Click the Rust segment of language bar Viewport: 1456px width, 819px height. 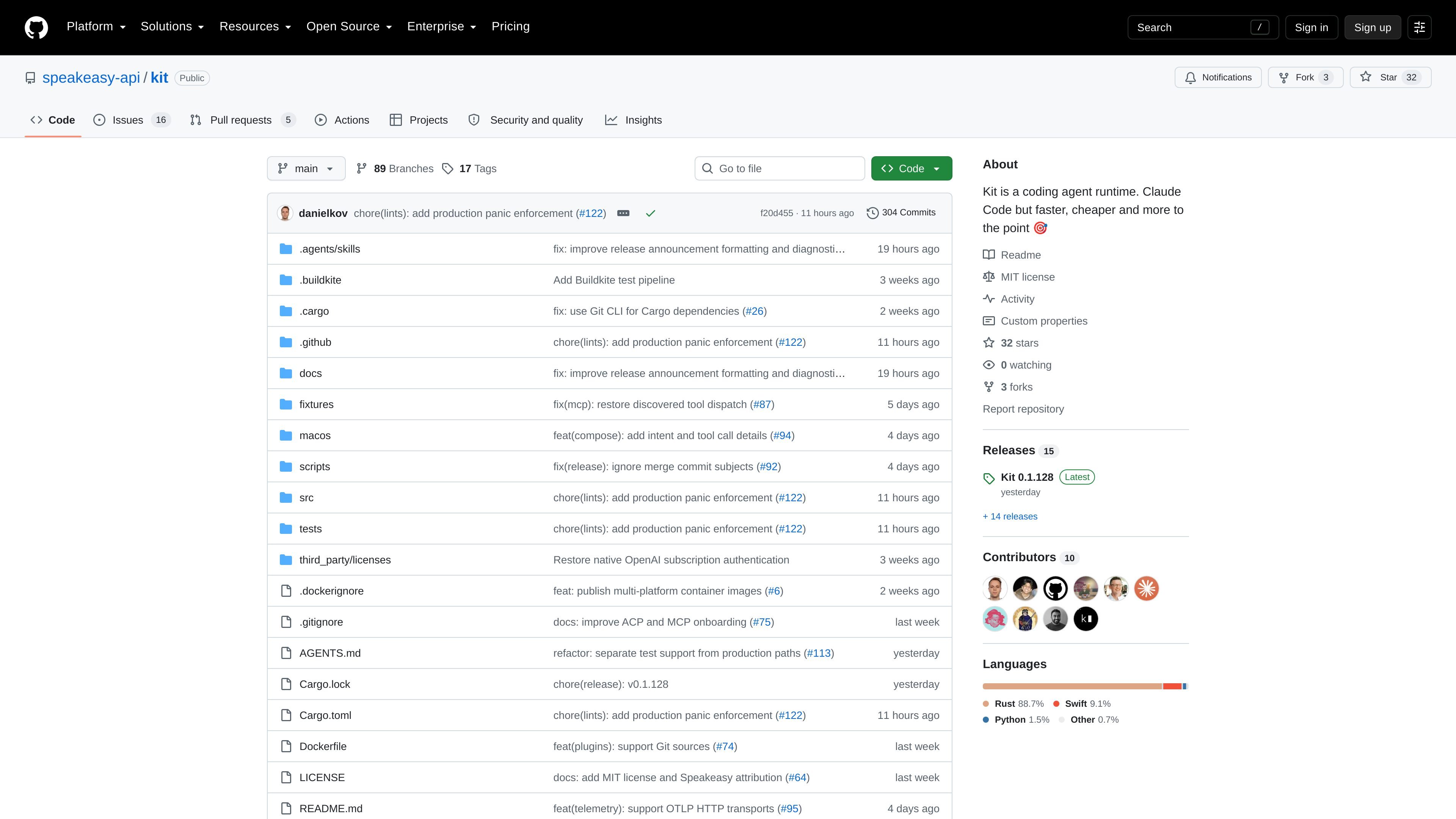[1072, 686]
